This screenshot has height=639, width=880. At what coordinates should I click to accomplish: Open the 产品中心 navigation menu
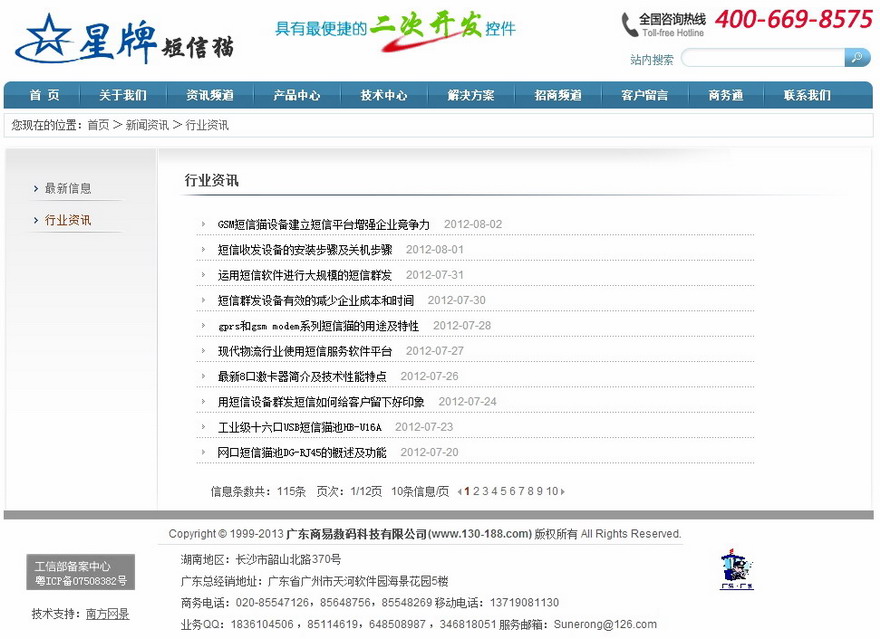(297, 95)
